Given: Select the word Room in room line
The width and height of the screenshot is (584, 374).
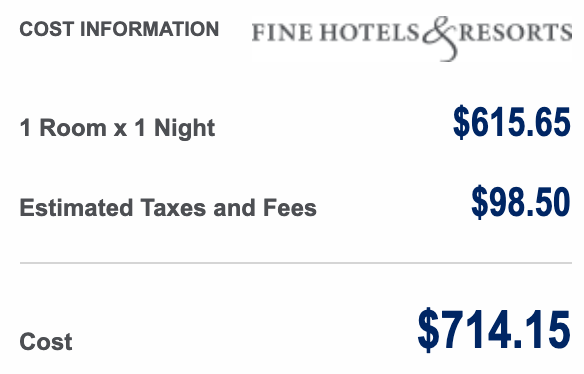Looking at the screenshot, I should pos(73,128).
